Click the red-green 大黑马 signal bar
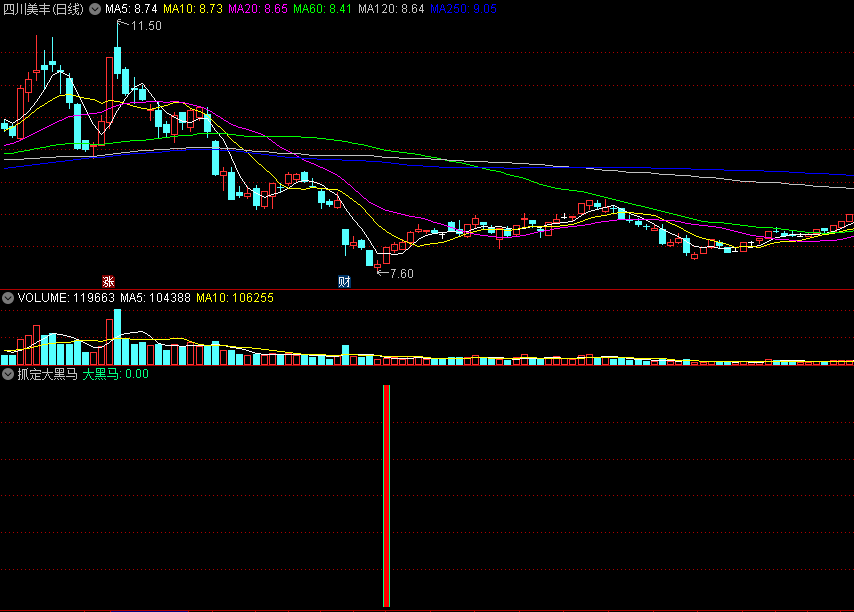 pyautogui.click(x=387, y=495)
